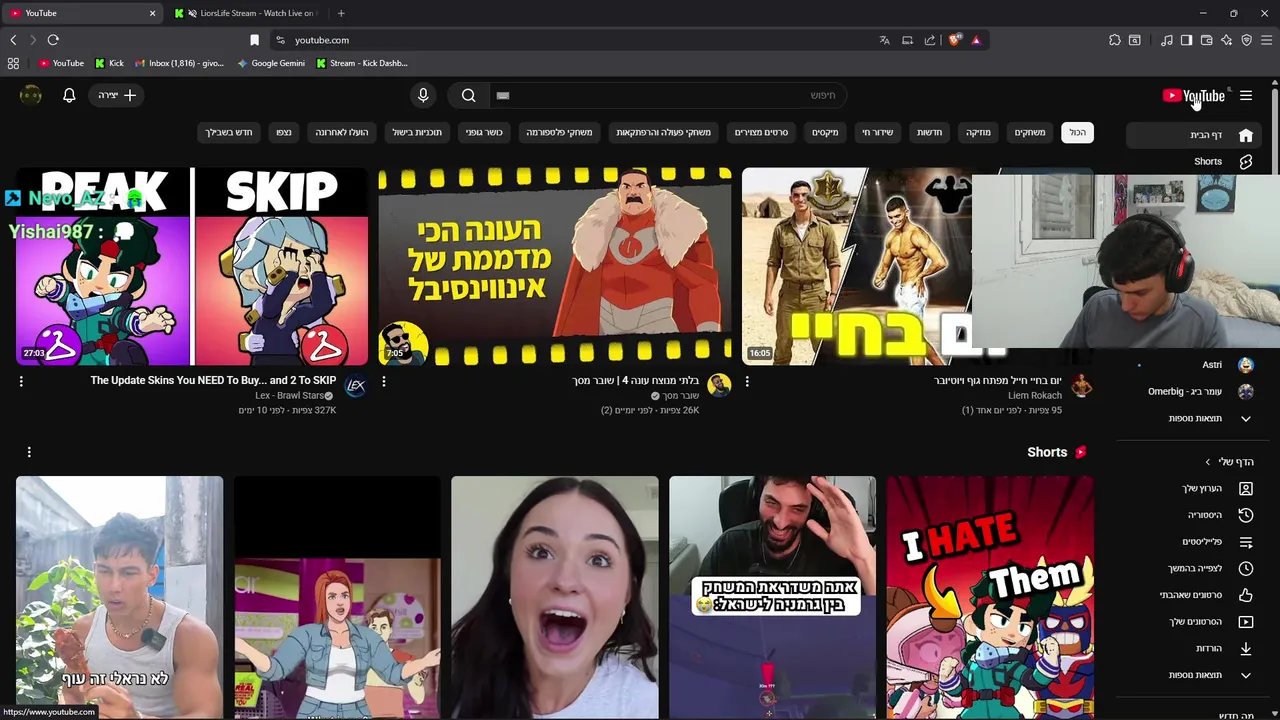Image resolution: width=1280 pixels, height=720 pixels.
Task: Select the 'סרטים מצוירים' filter chip
Action: coord(762,132)
